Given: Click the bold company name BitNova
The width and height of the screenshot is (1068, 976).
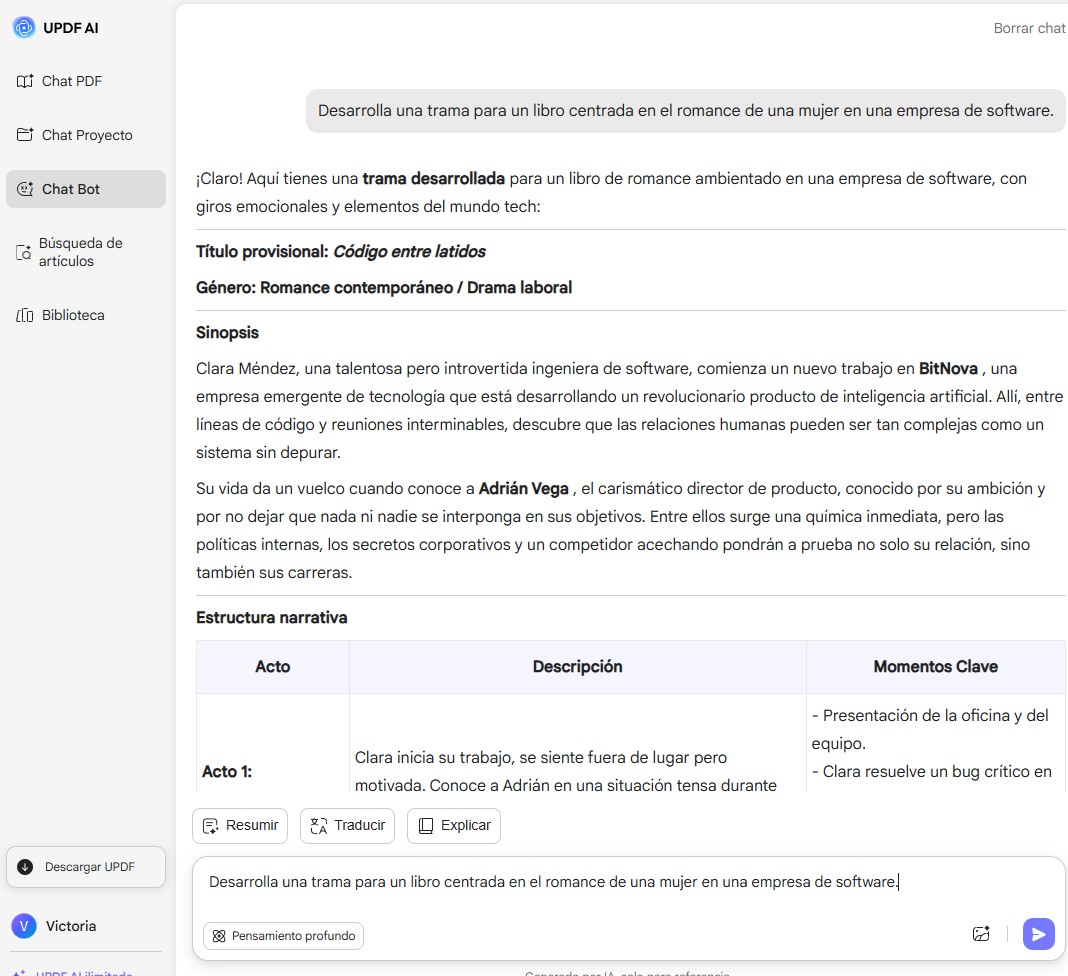Looking at the screenshot, I should 948,368.
